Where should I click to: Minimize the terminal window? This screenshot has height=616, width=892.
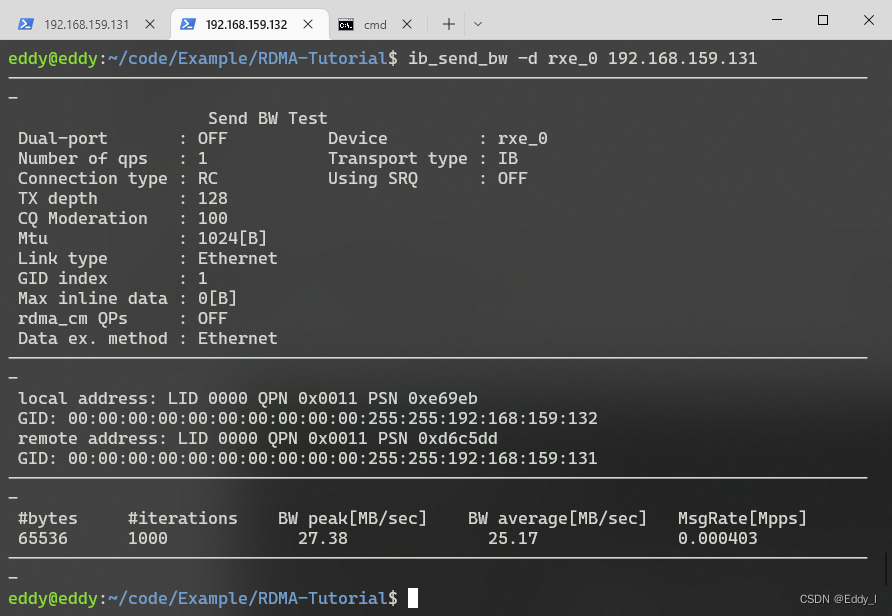(777, 20)
